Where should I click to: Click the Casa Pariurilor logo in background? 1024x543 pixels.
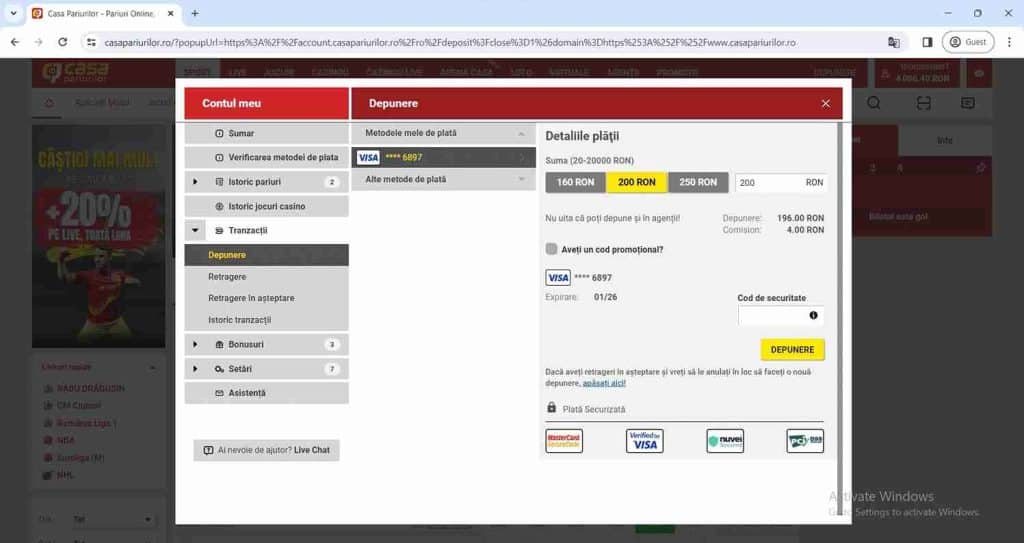click(76, 73)
